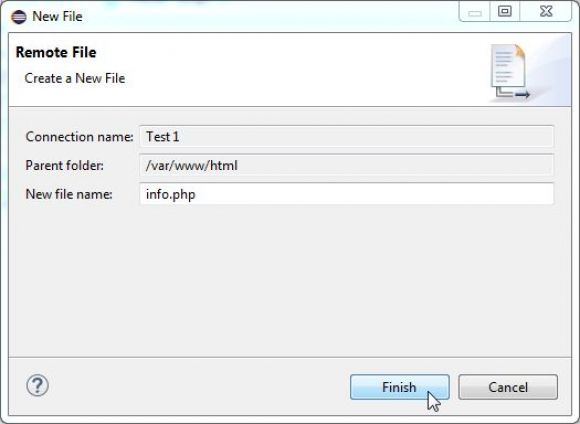This screenshot has height=424, width=580.
Task: Open help via question mark icon
Action: tap(37, 385)
